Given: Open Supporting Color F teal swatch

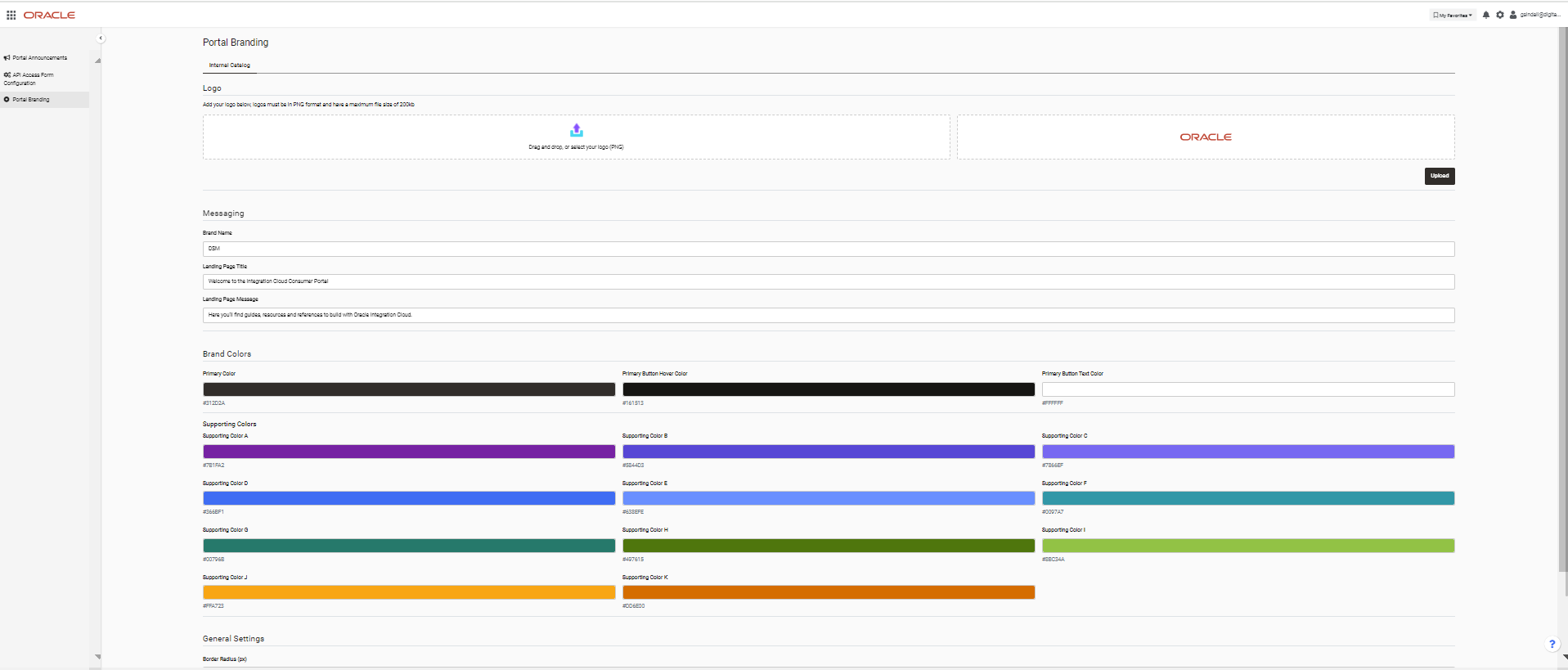Looking at the screenshot, I should point(1248,498).
